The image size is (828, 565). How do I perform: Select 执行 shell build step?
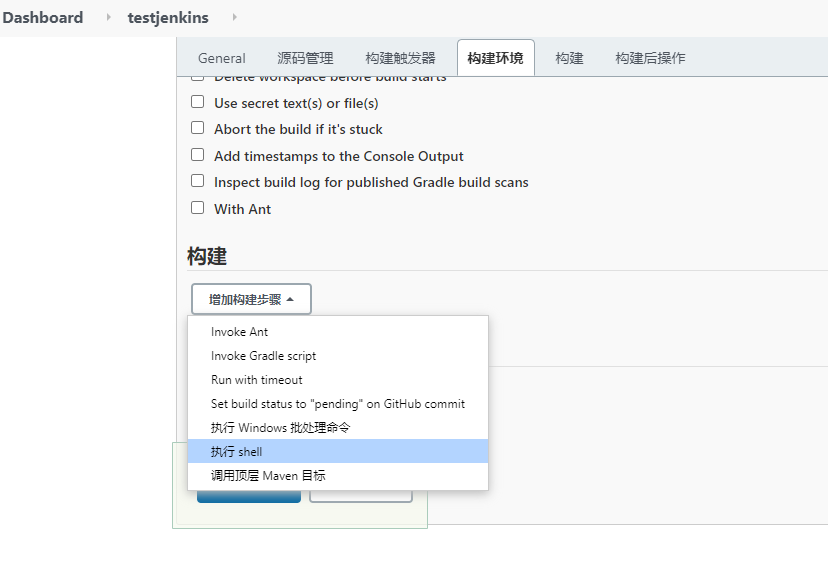(x=338, y=451)
